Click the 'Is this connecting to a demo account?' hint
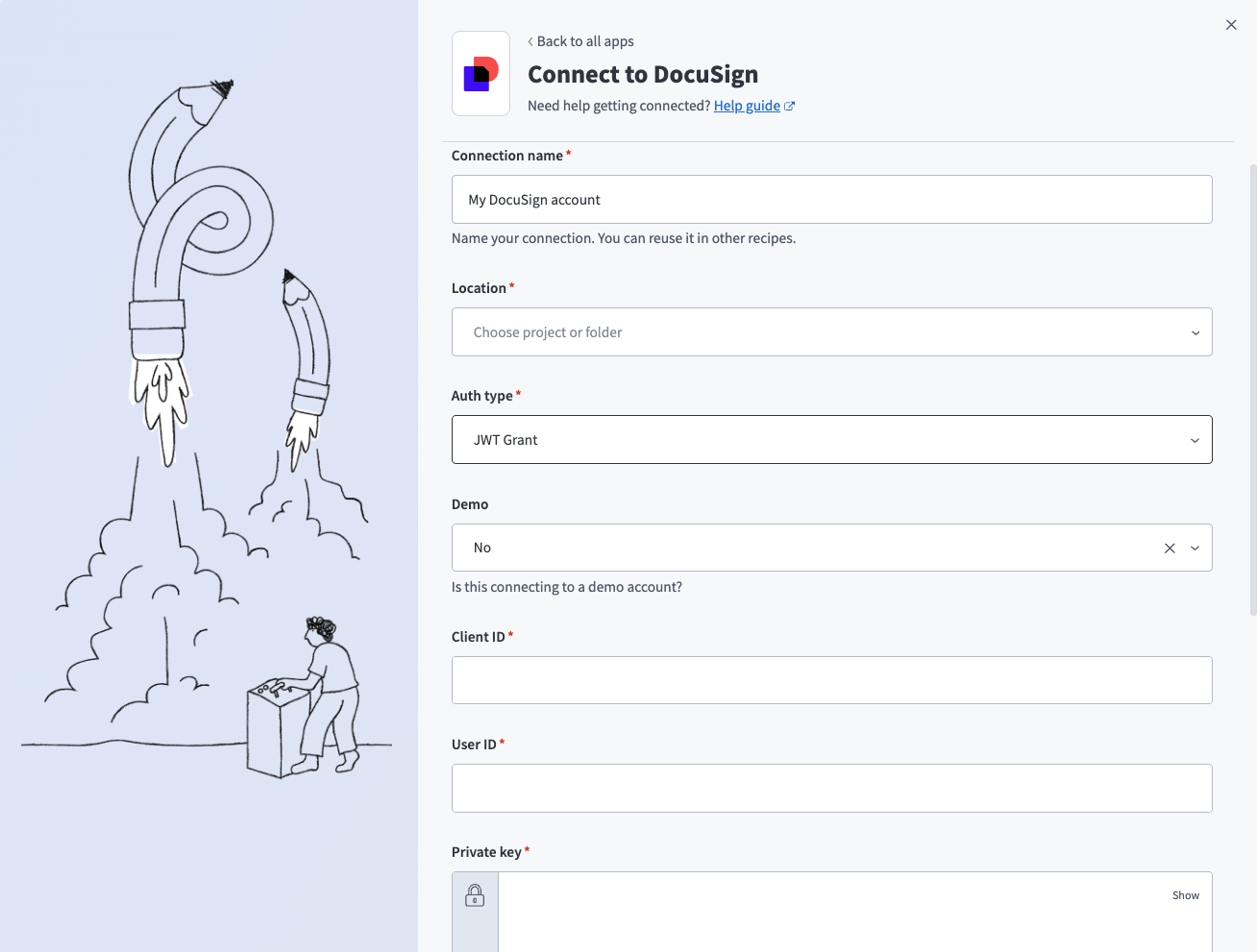This screenshot has height=952, width=1257. coord(567,587)
